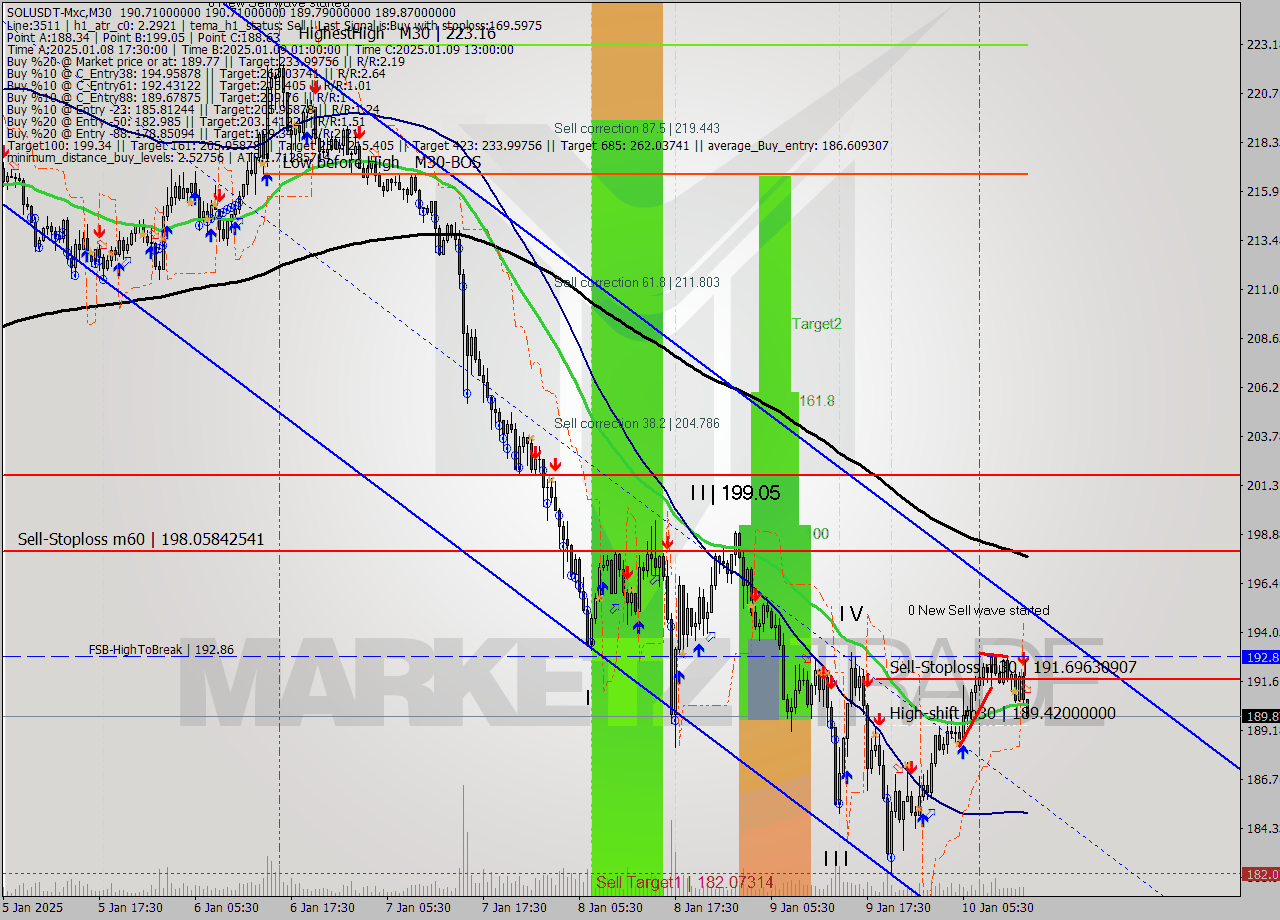Select the 'I I | 199.05' wave label
This screenshot has height=920, width=1280.
[735, 492]
